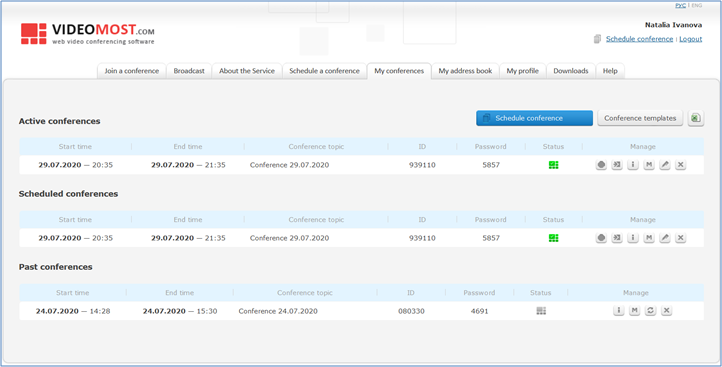Image resolution: width=722 pixels, height=367 pixels.
Task: Join the conference in Active conferences row
Action: point(617,165)
